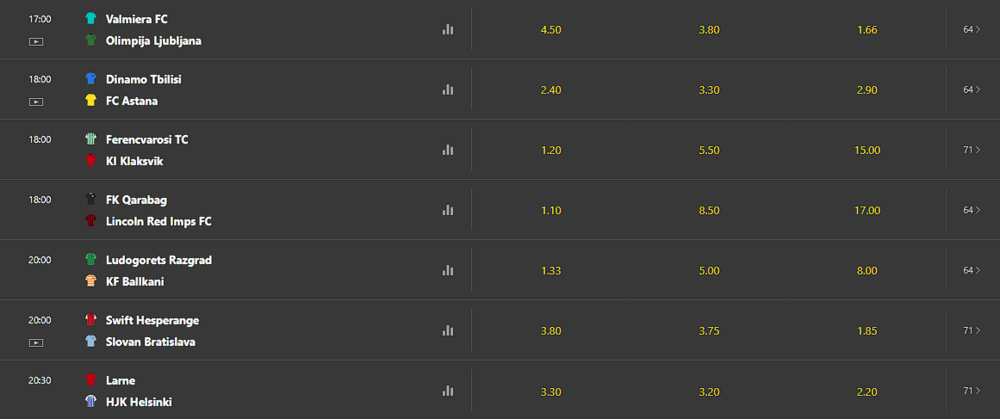Open Olimpija Ljubljana team link
Screen dimensions: 1000x419
coord(153,41)
